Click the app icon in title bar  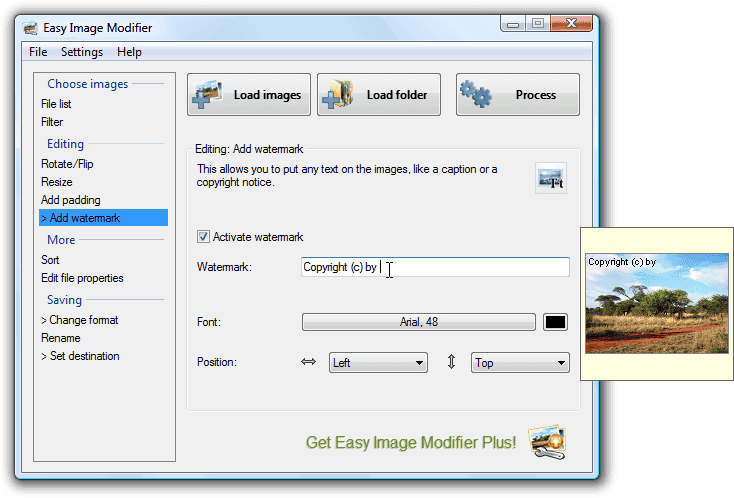pyautogui.click(x=31, y=29)
